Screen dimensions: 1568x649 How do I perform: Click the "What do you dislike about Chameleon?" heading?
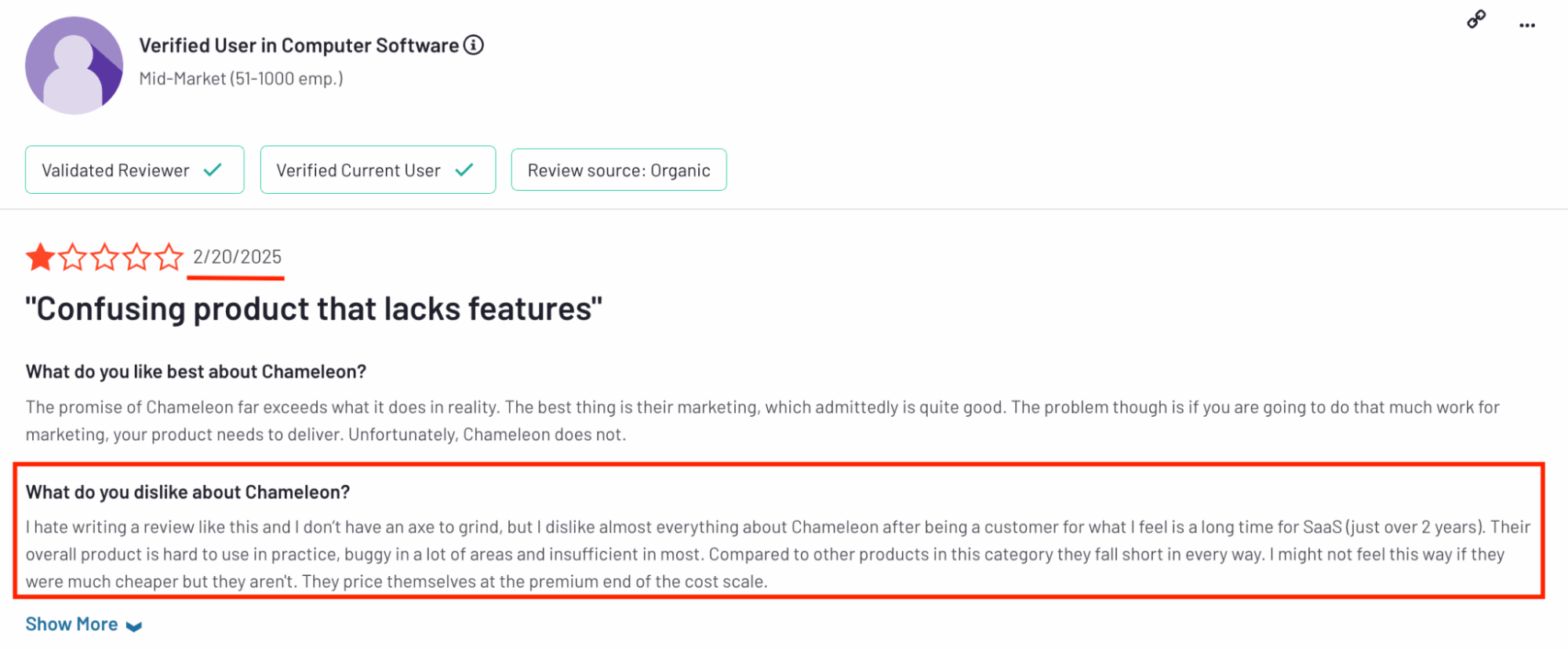(187, 492)
